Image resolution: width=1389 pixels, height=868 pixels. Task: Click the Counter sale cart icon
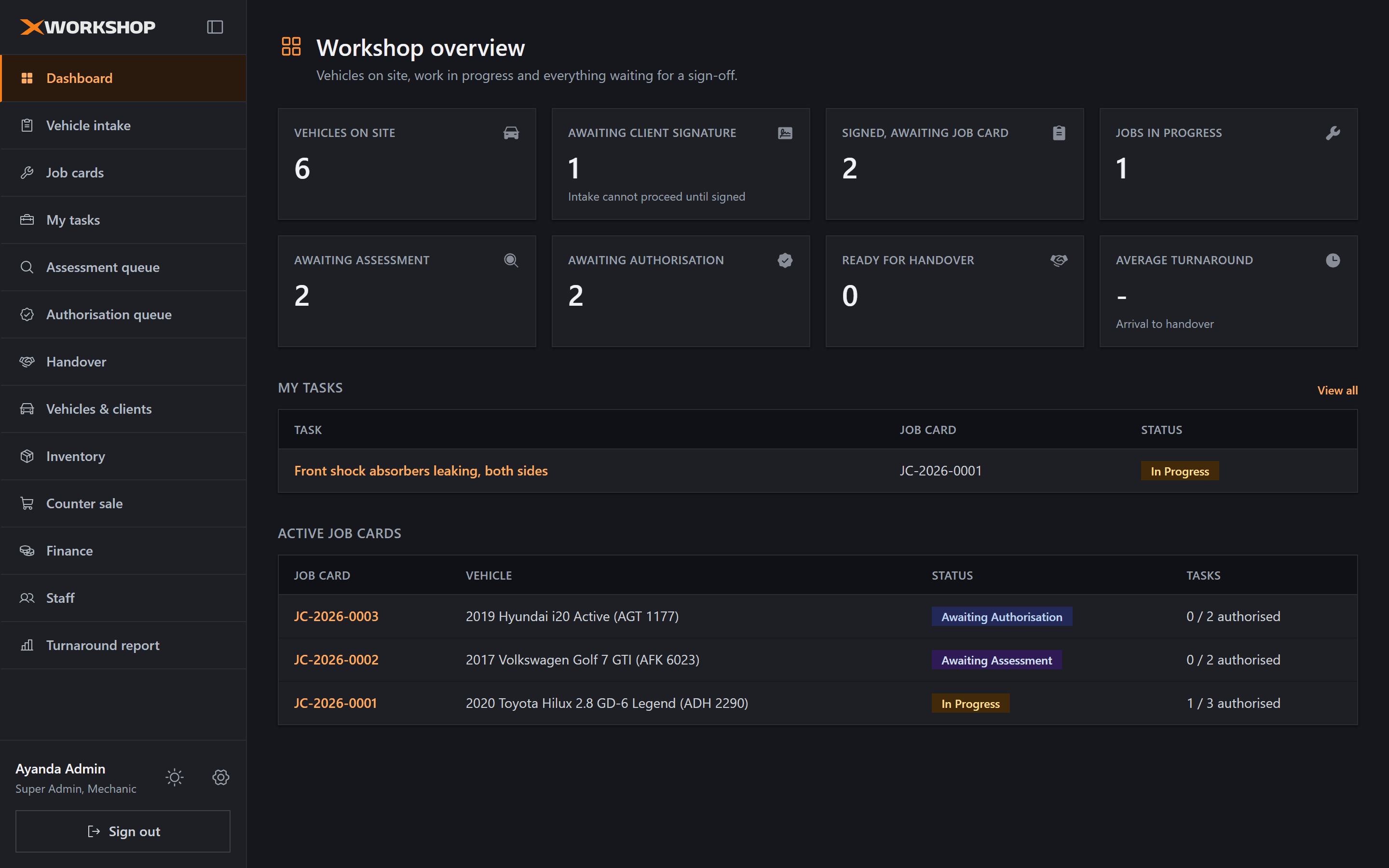tap(27, 503)
